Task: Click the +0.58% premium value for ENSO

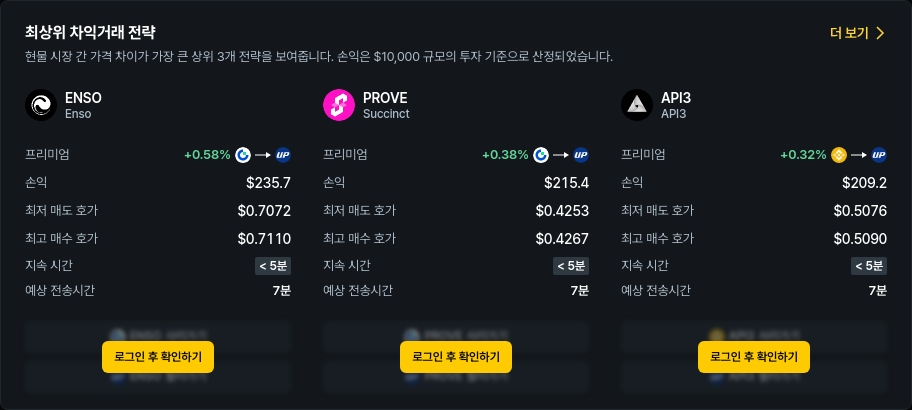Action: 207,155
